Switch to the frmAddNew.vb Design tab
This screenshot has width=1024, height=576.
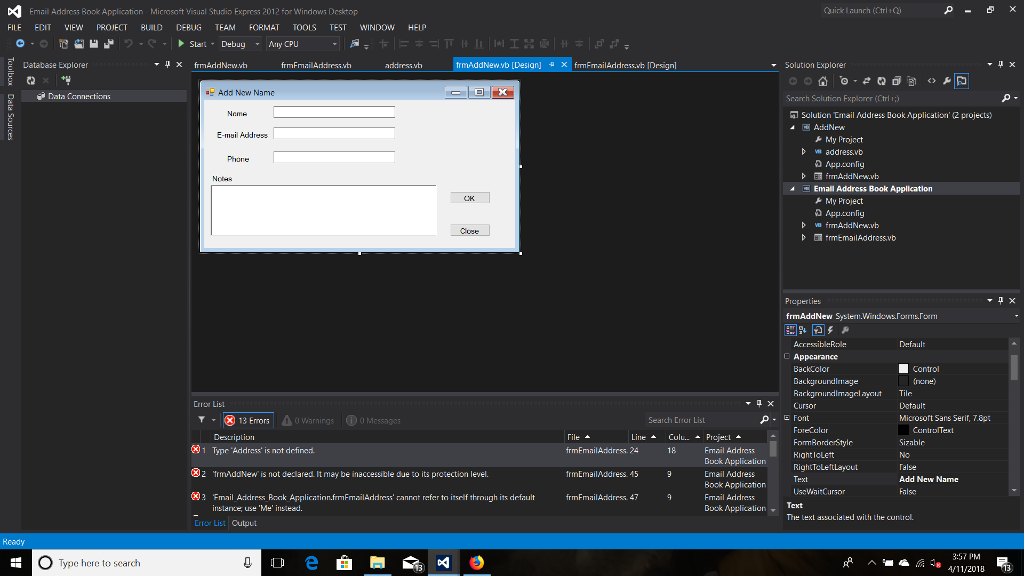[x=497, y=65]
